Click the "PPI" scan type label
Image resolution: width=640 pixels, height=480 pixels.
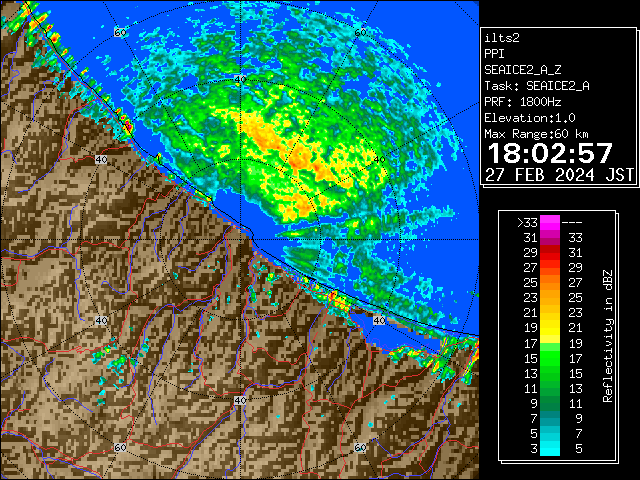click(494, 54)
